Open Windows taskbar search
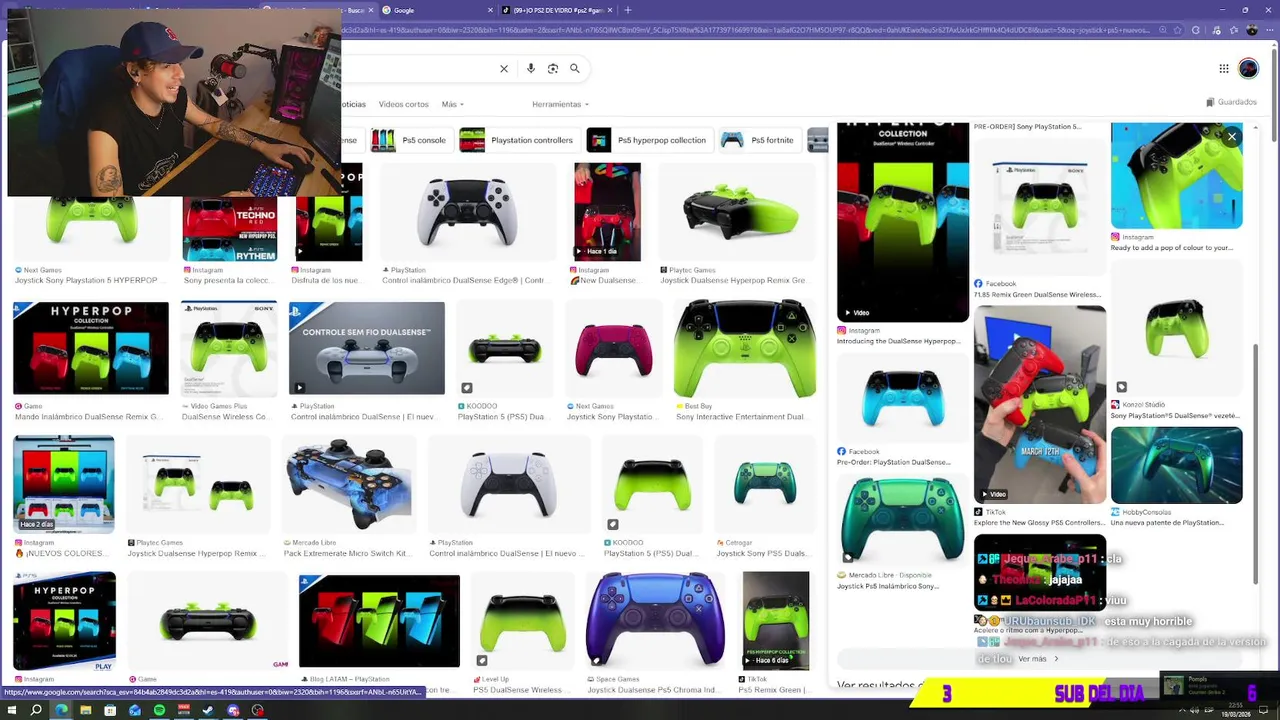1280x720 pixels. click(x=36, y=710)
